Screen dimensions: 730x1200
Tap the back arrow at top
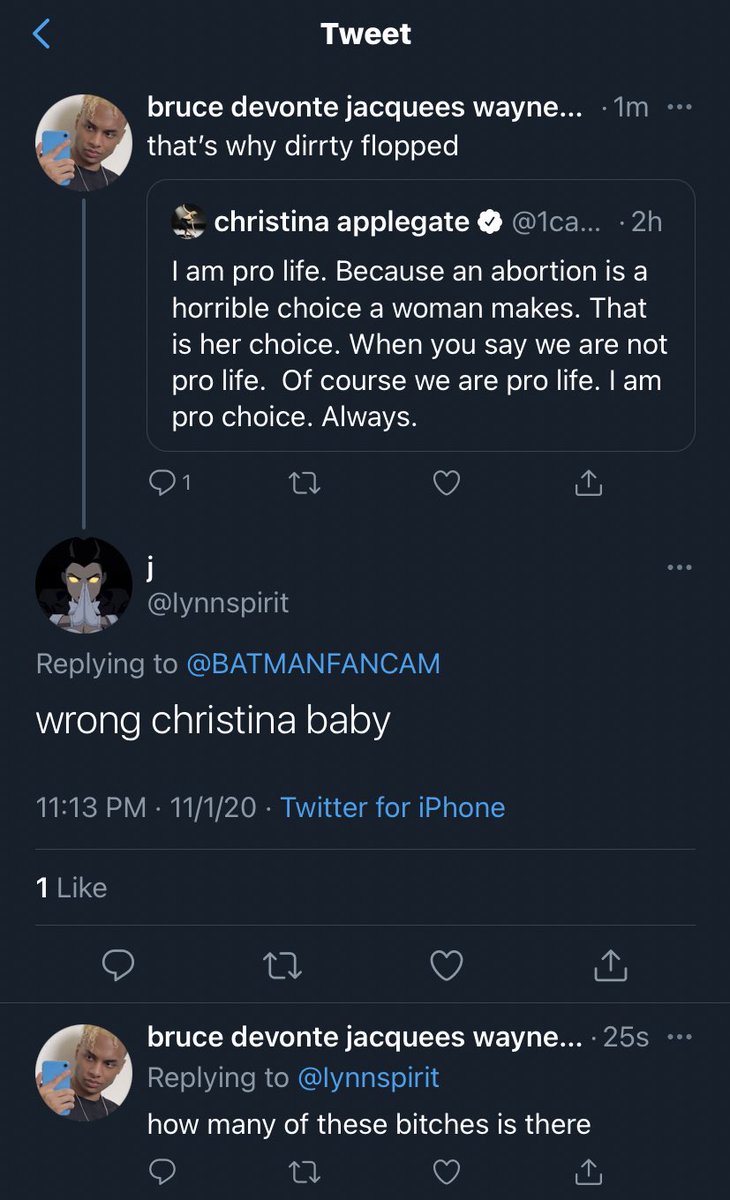[x=42, y=35]
